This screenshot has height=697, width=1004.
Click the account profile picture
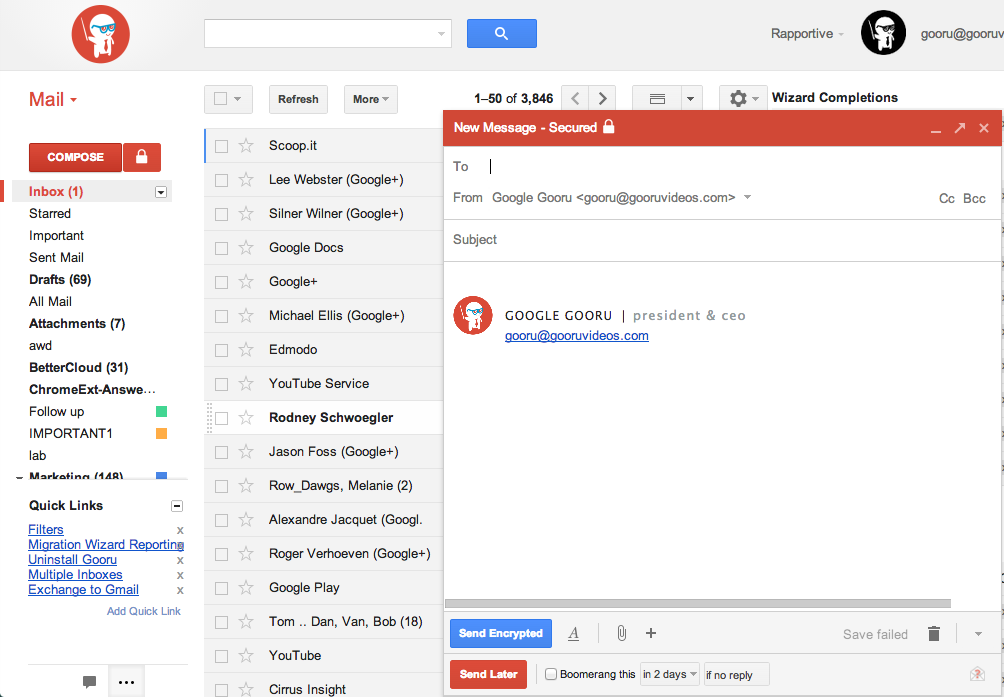[883, 33]
